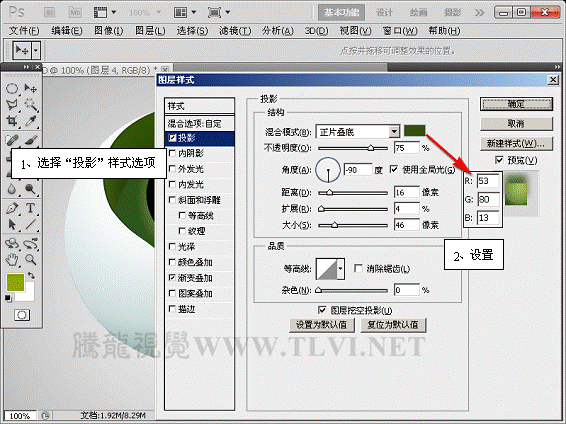Select the 3D Camera Orbit tool
566x424 pixels.
(x=30, y=244)
